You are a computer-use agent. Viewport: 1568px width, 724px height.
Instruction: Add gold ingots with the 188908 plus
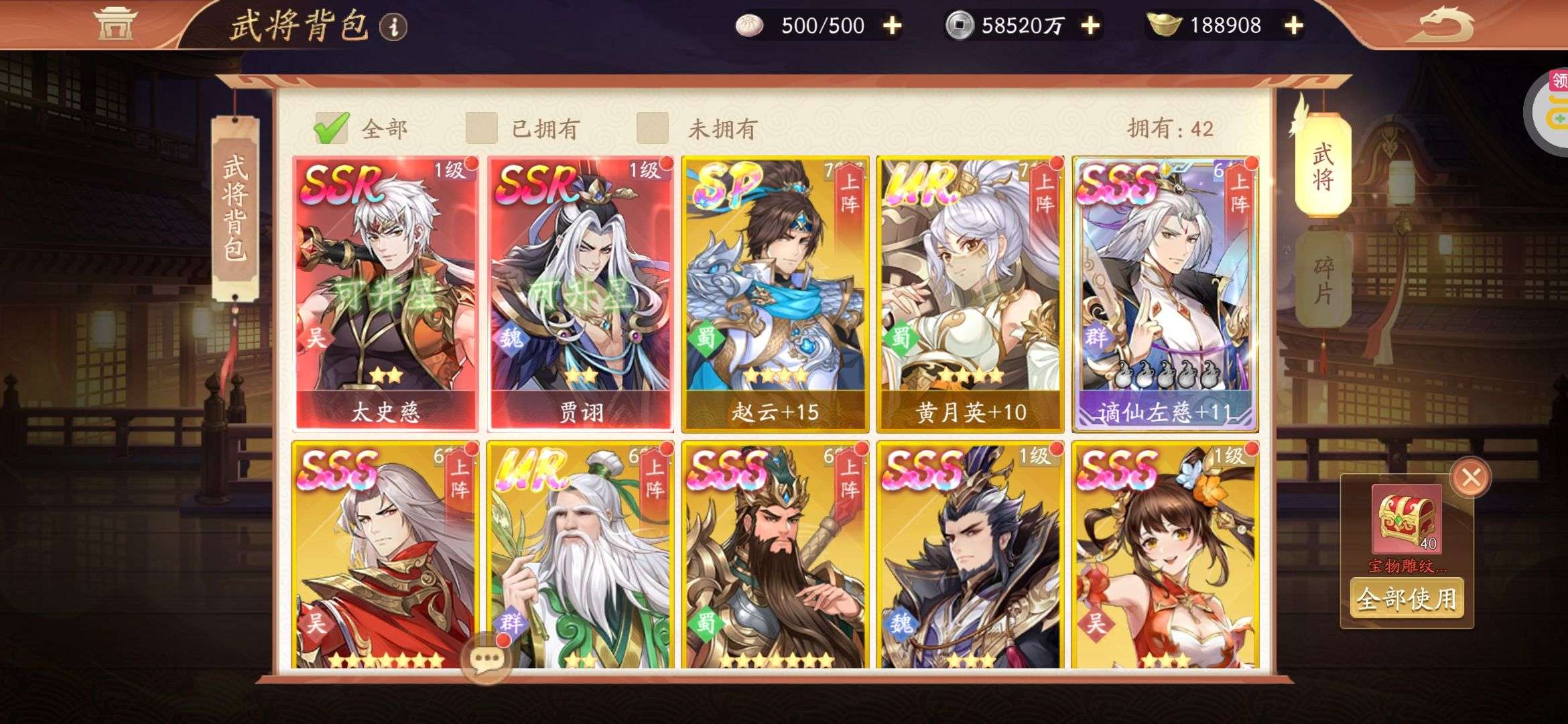point(1293,25)
